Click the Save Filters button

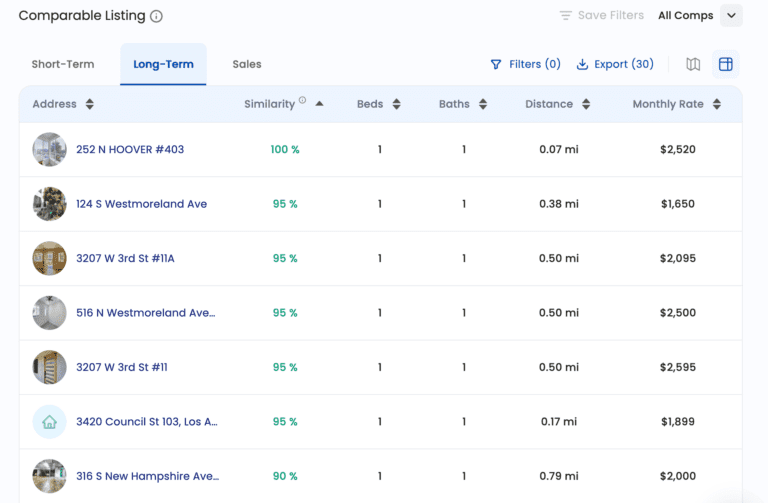(601, 15)
